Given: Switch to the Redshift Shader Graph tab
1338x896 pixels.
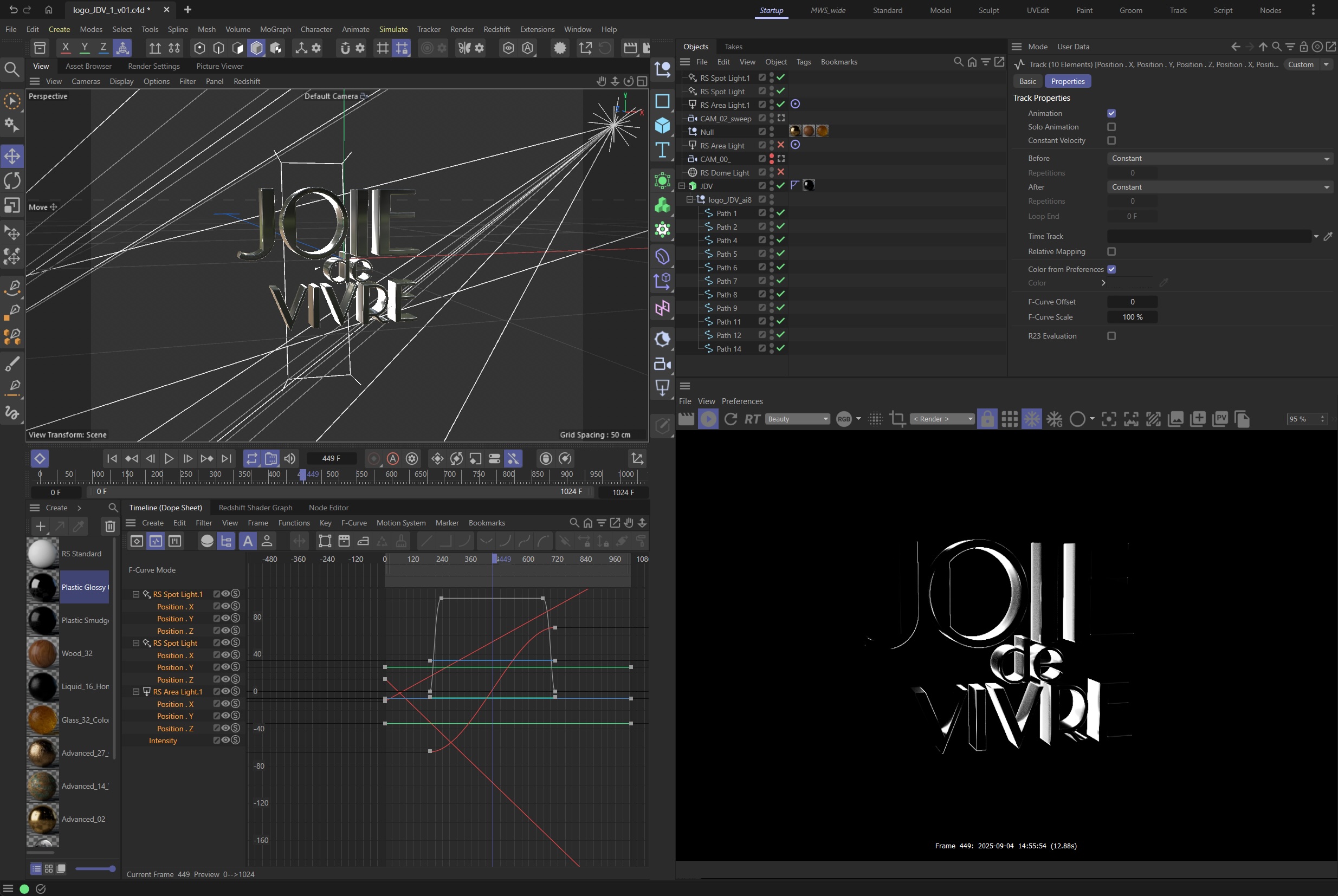Looking at the screenshot, I should coord(255,508).
